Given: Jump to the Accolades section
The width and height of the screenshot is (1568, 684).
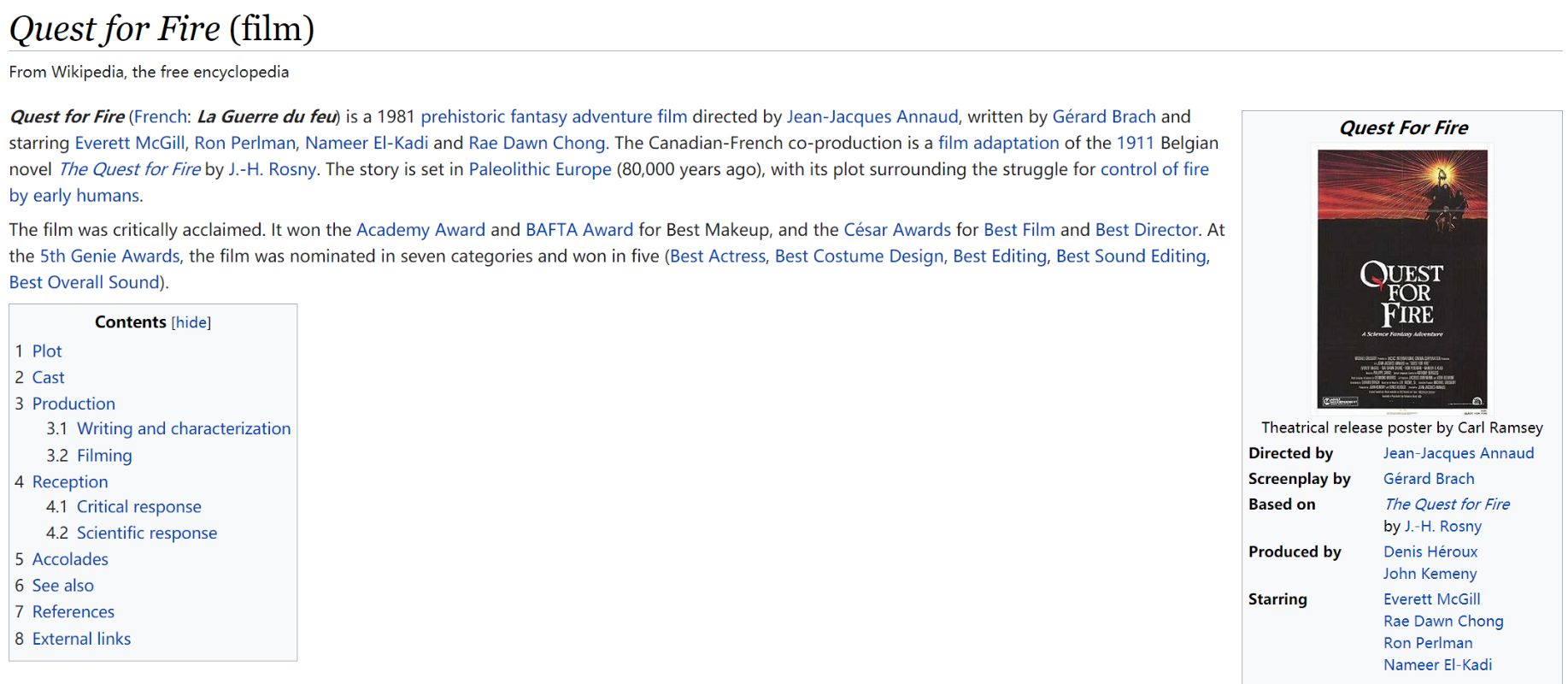Looking at the screenshot, I should click(x=70, y=559).
